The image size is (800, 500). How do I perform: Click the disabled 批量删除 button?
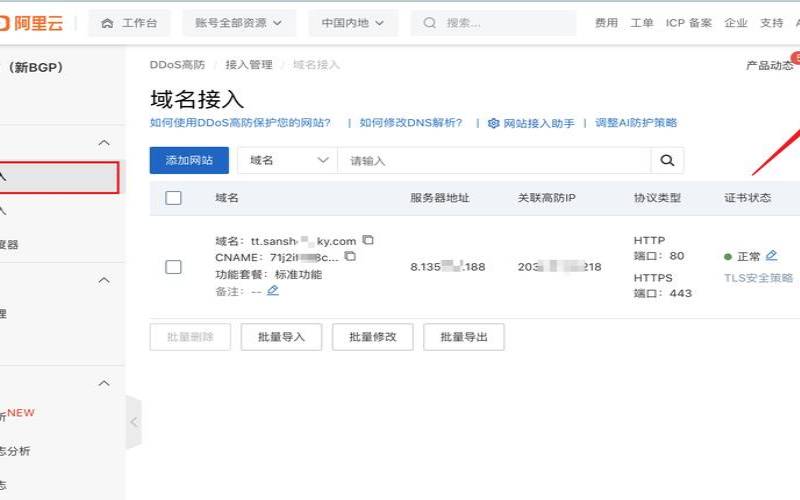[x=190, y=337]
